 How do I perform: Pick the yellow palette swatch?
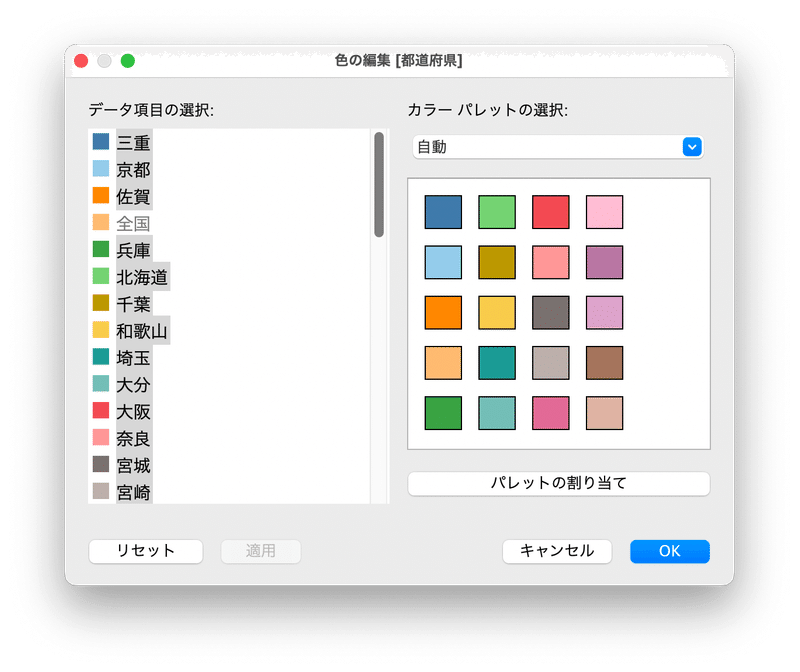coord(497,312)
